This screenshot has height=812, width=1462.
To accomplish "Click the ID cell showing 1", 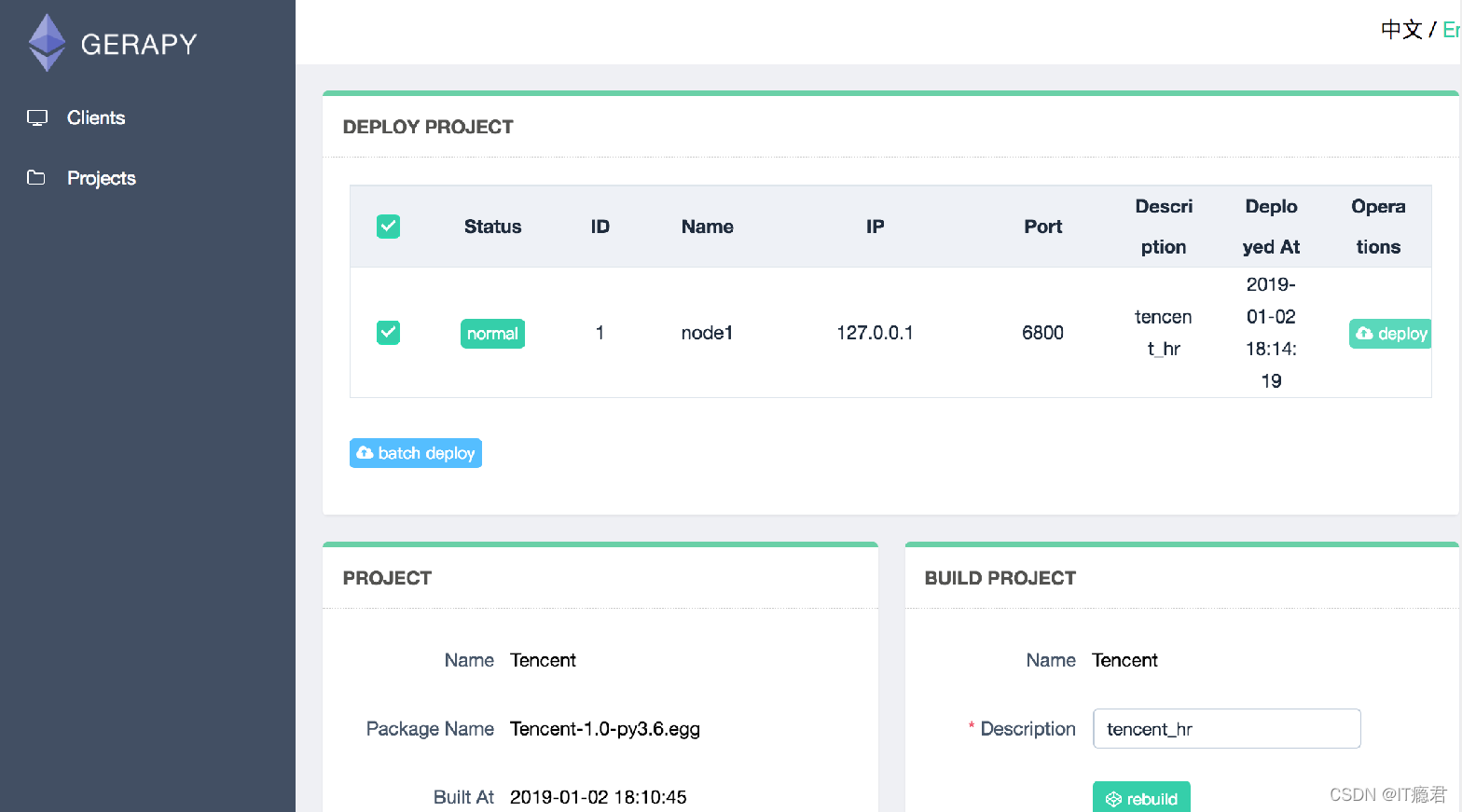I will (x=600, y=333).
